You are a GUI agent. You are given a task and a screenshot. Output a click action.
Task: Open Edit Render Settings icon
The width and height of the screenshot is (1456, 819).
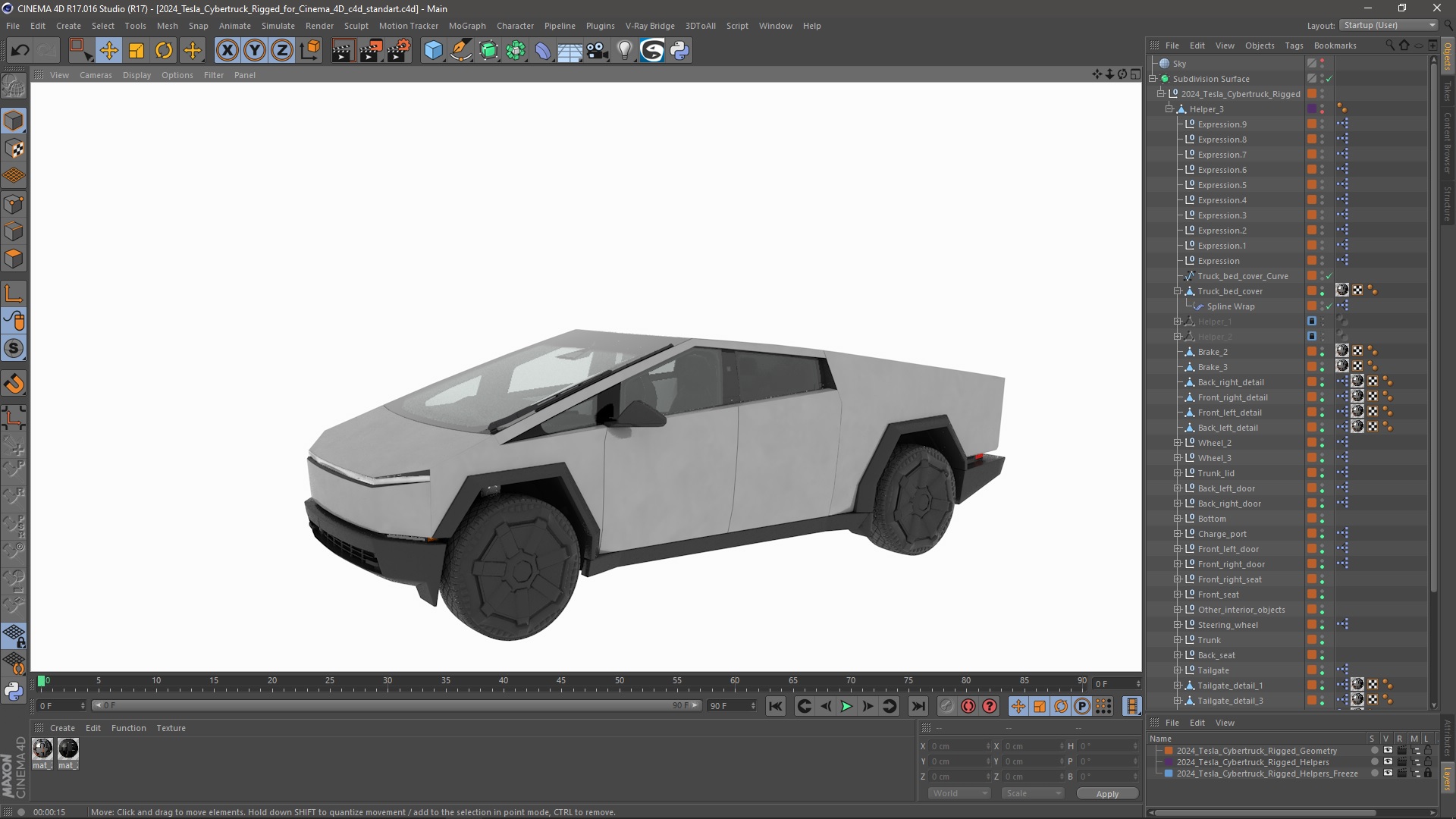point(399,51)
